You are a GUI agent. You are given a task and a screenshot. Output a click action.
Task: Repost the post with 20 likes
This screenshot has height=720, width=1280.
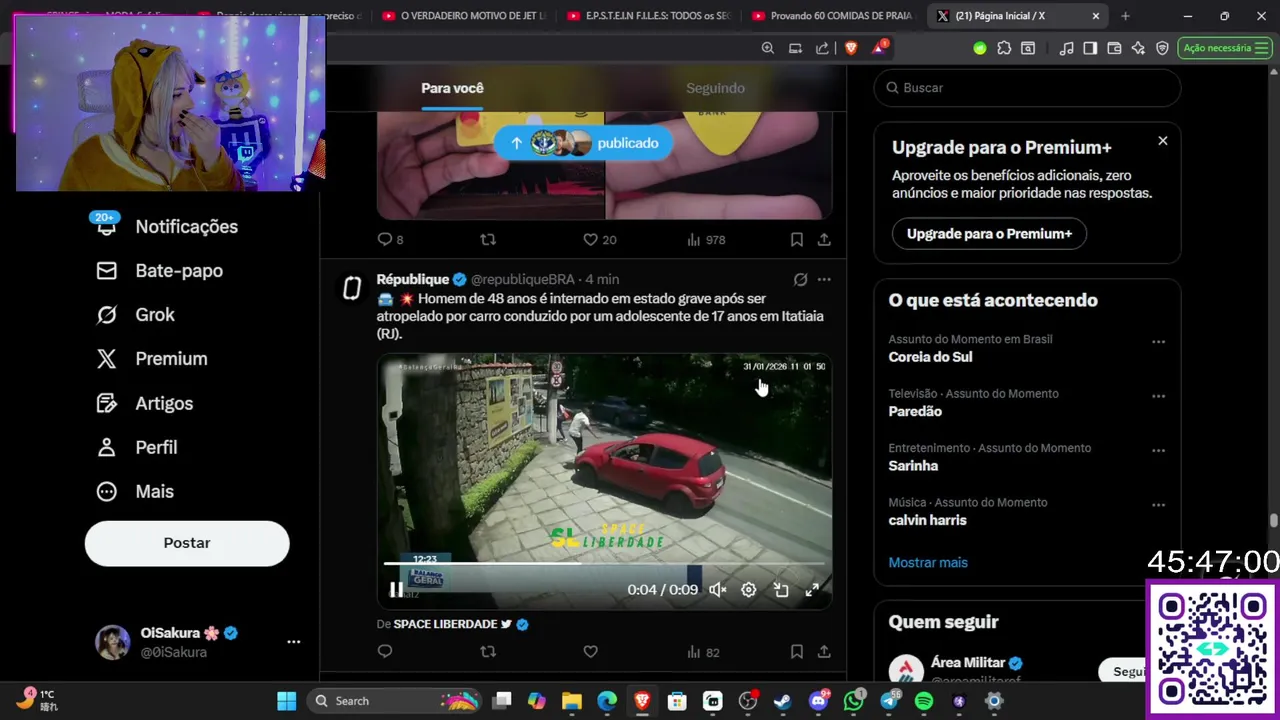[488, 240]
